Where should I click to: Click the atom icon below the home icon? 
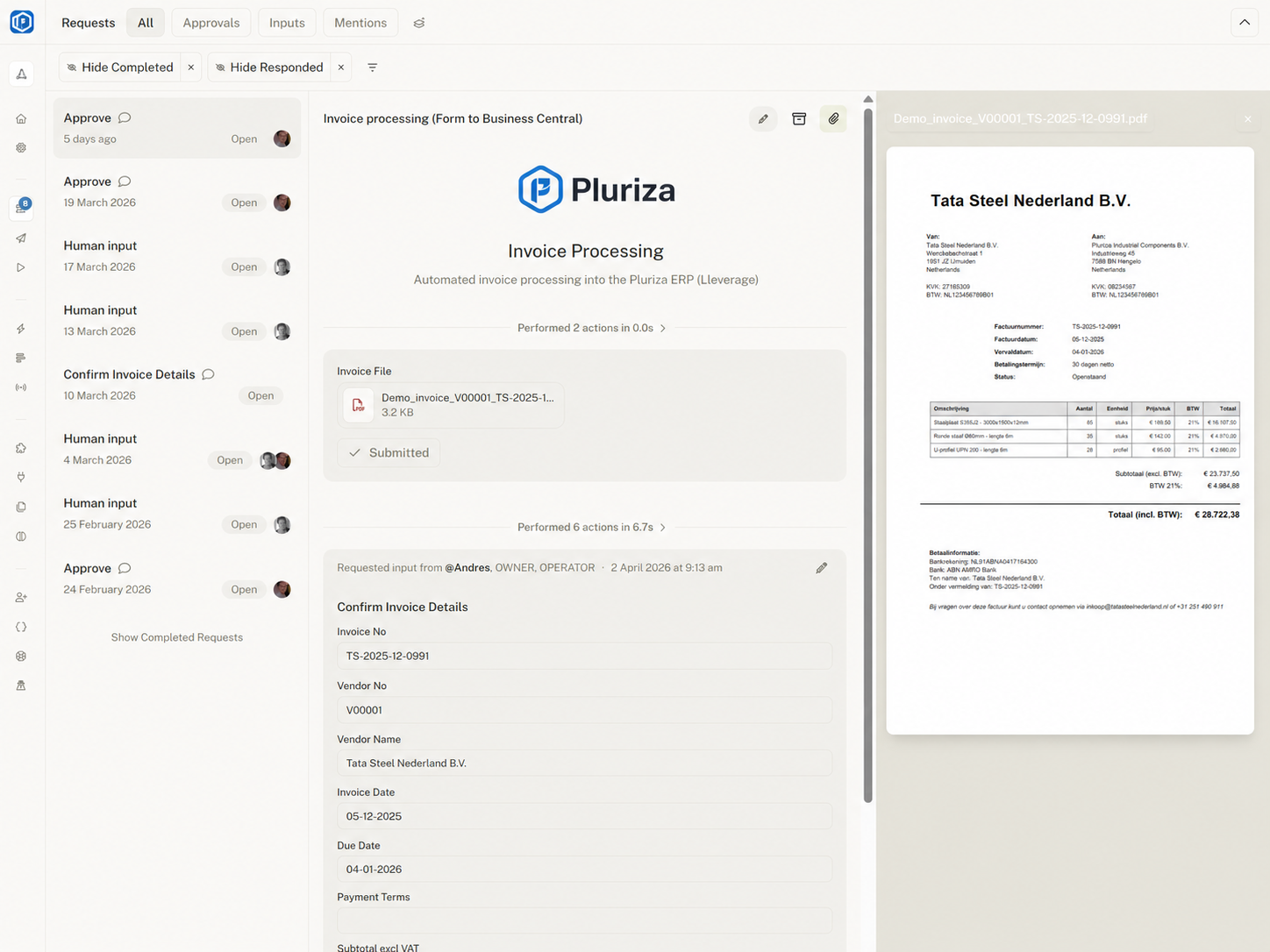point(21,148)
